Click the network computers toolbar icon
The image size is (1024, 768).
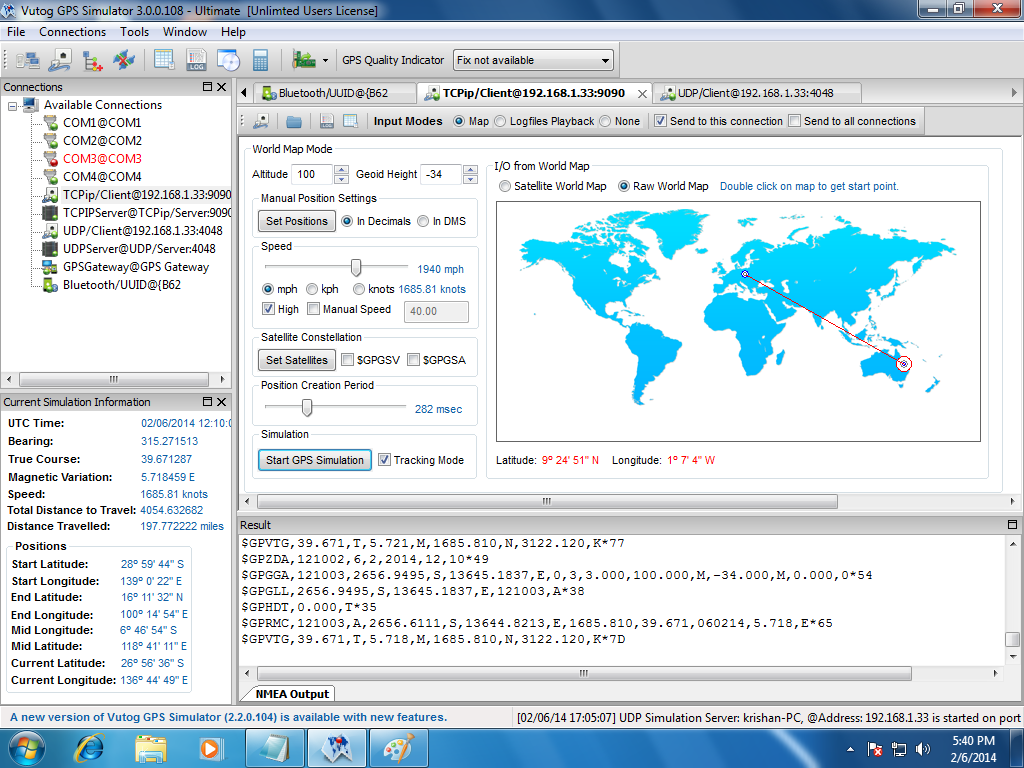pos(27,60)
